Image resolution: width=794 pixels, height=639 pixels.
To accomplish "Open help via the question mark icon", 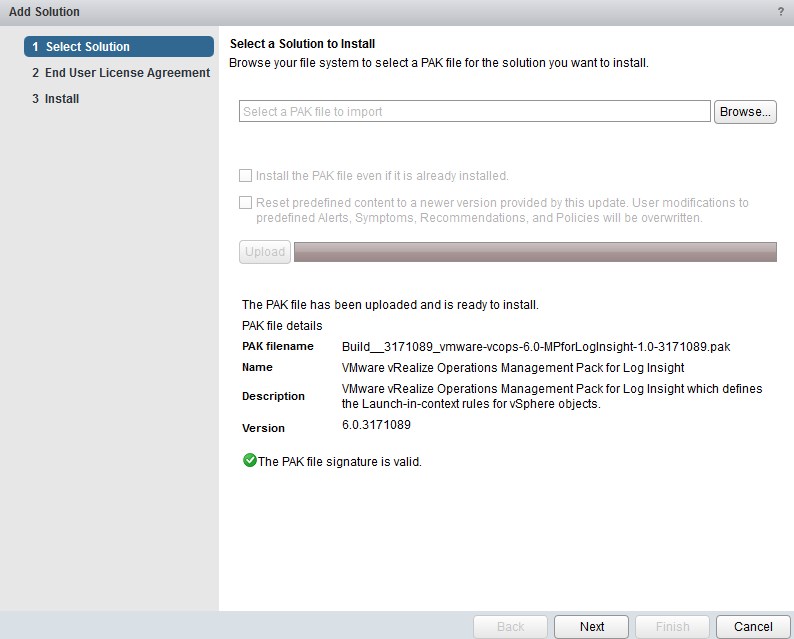I will tap(780, 11).
